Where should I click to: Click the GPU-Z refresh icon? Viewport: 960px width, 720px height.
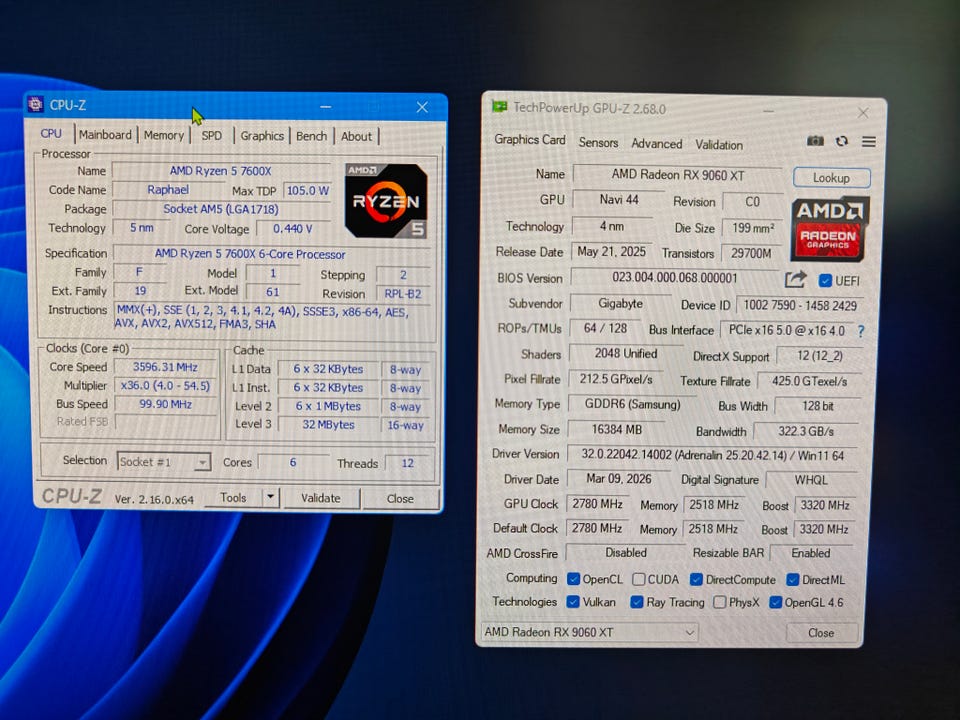(842, 141)
